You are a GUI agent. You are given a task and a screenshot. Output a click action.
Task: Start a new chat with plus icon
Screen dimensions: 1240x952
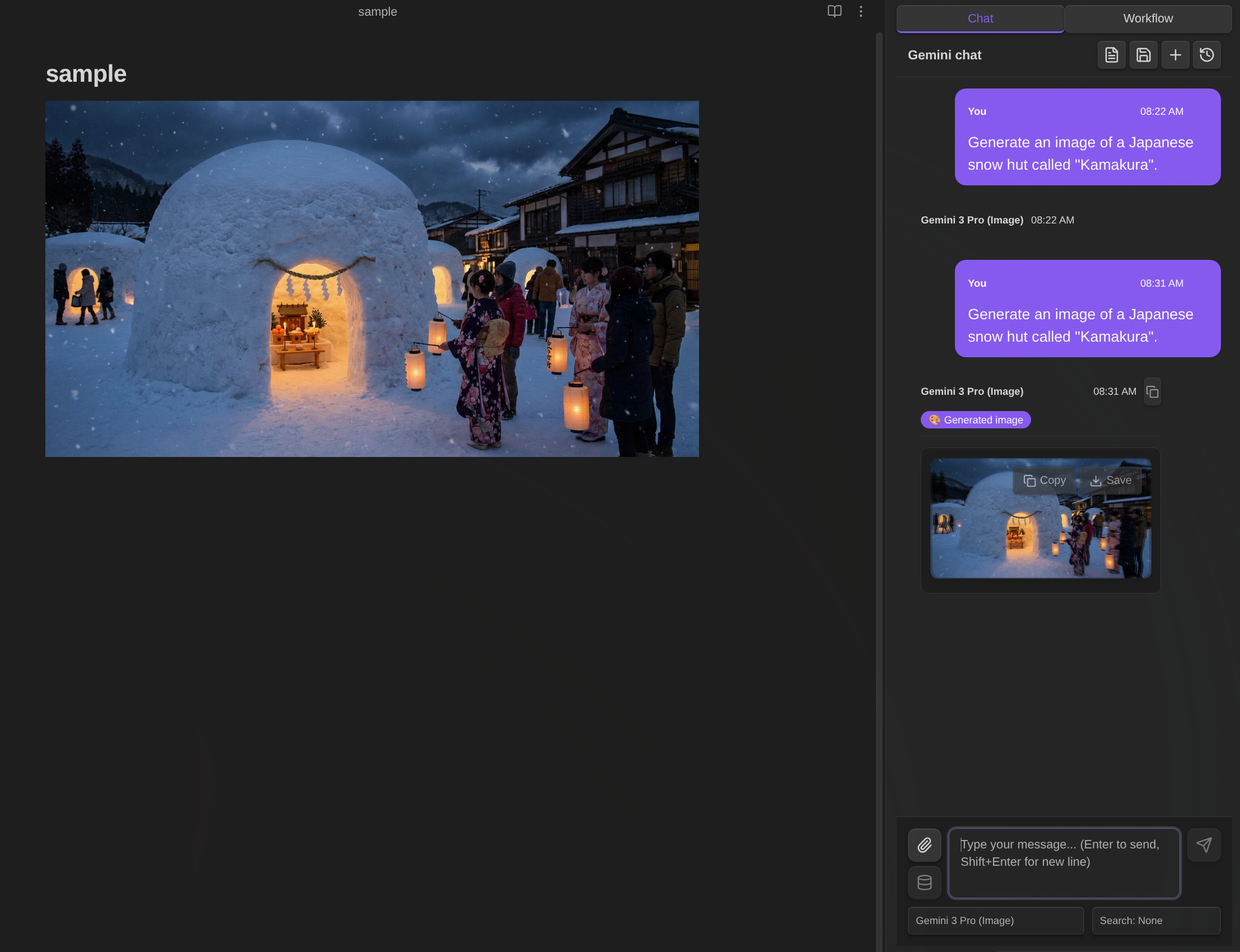click(1175, 55)
